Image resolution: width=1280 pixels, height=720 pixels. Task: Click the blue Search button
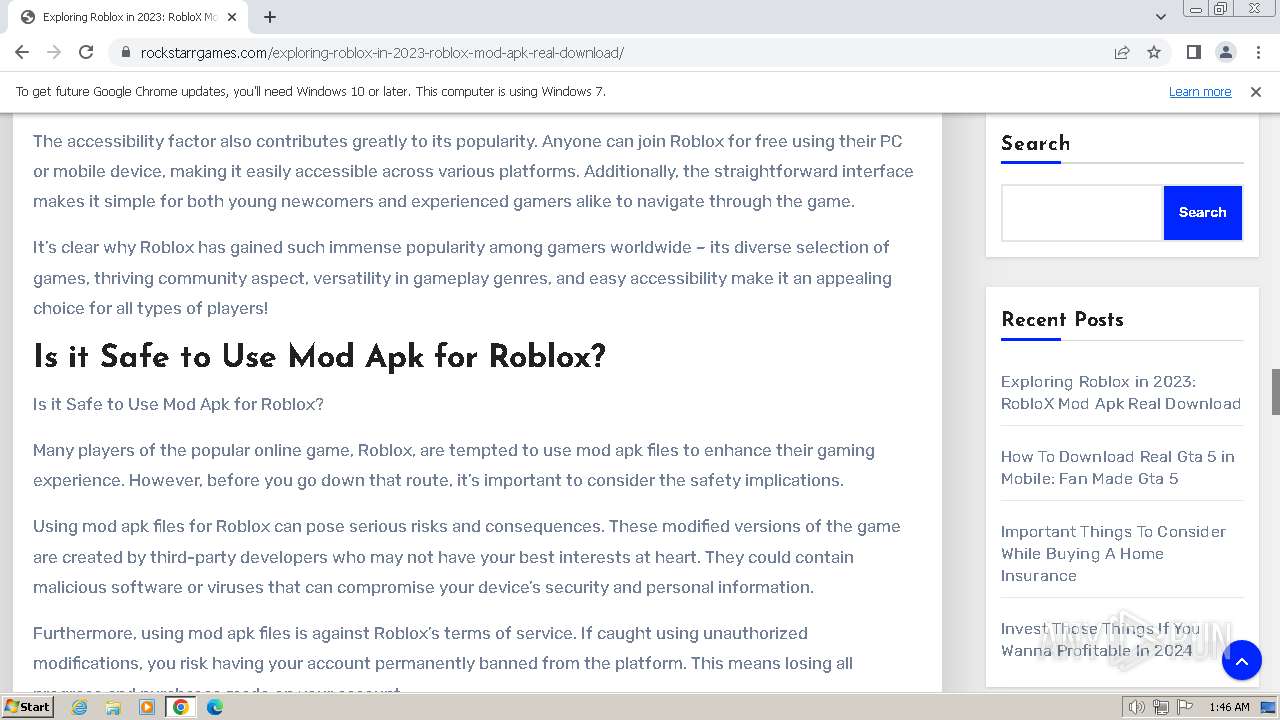[1202, 212]
